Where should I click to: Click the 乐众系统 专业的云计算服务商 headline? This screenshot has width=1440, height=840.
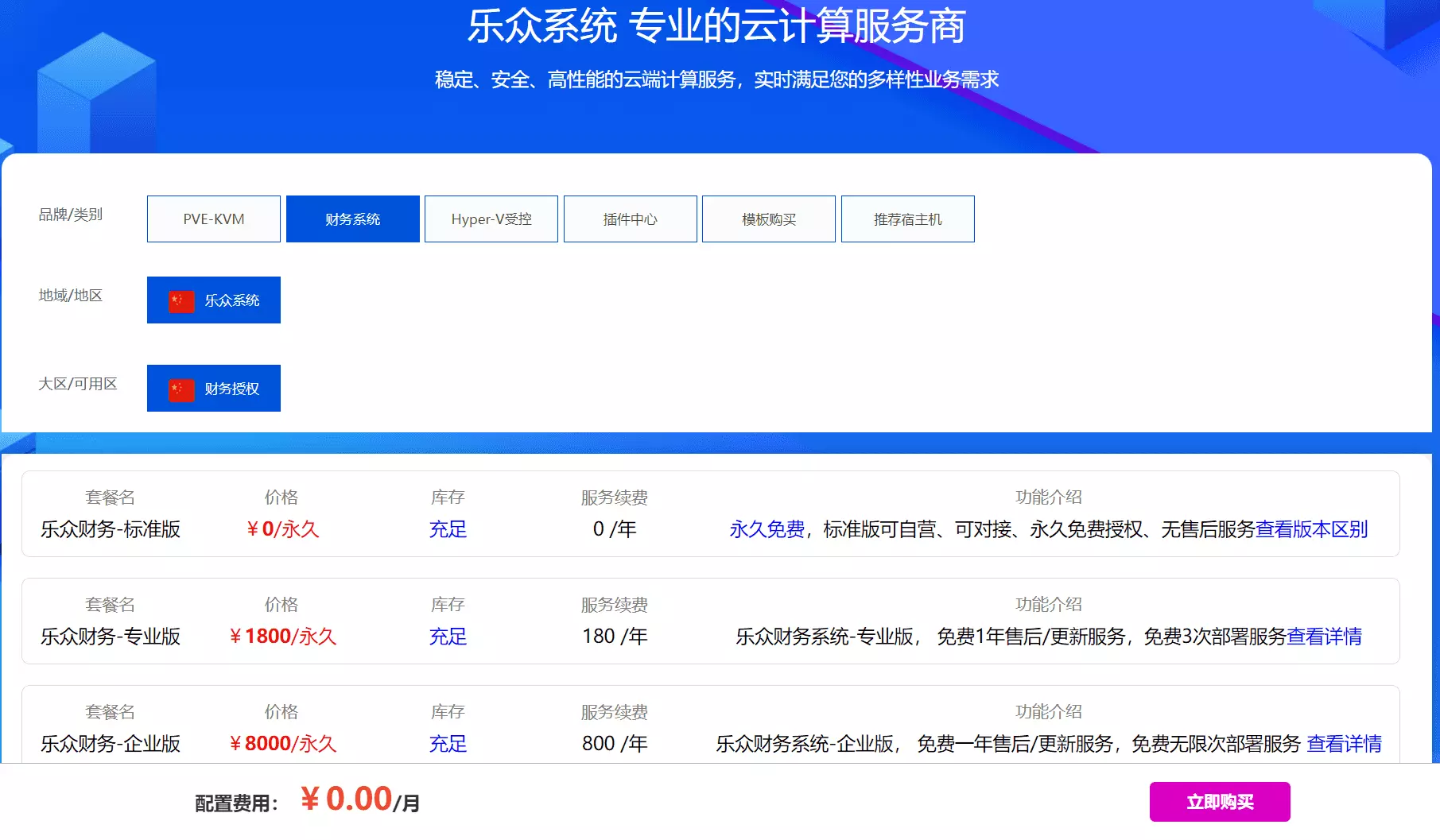pos(716,25)
